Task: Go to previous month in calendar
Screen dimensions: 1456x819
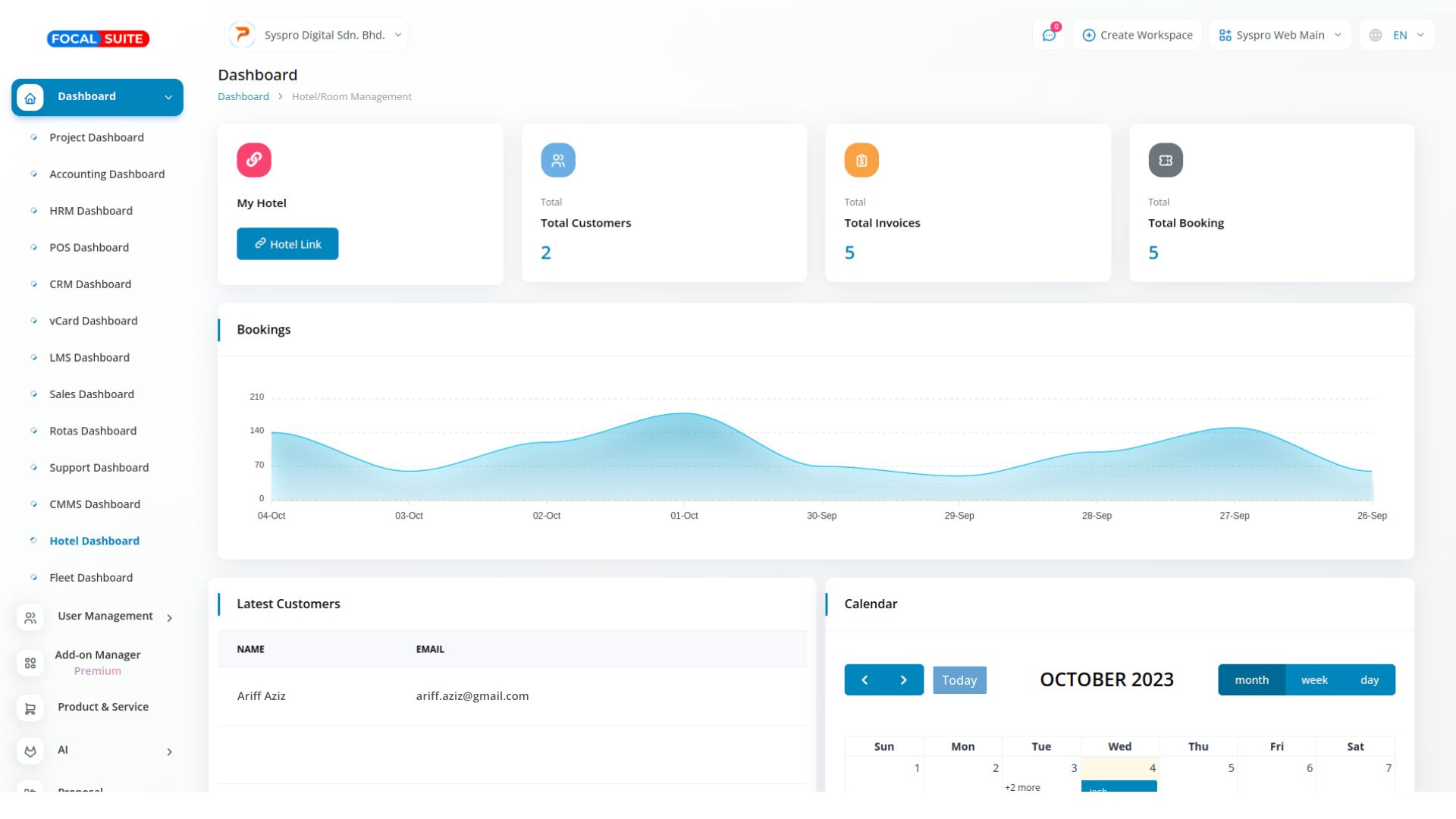Action: [x=864, y=680]
